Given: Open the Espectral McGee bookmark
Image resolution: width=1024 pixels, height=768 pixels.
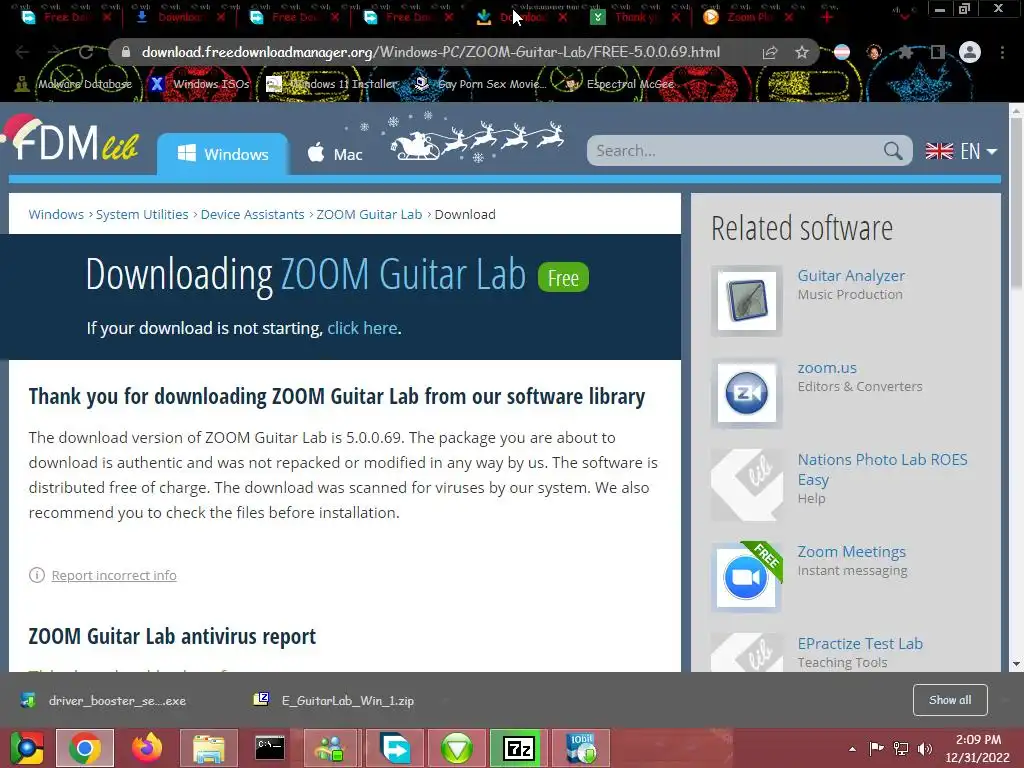Looking at the screenshot, I should pyautogui.click(x=618, y=84).
